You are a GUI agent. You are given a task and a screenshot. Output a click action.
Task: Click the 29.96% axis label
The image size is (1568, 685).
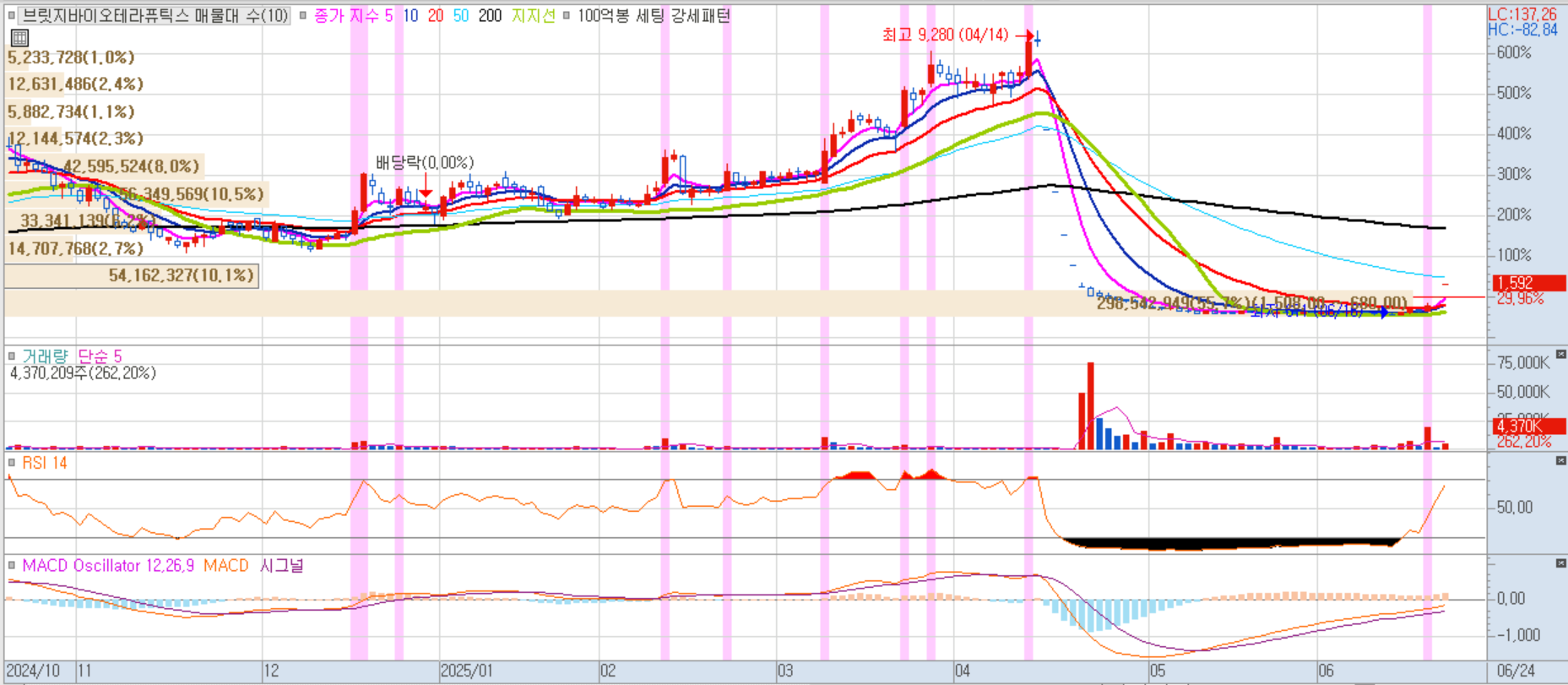coord(1520,299)
